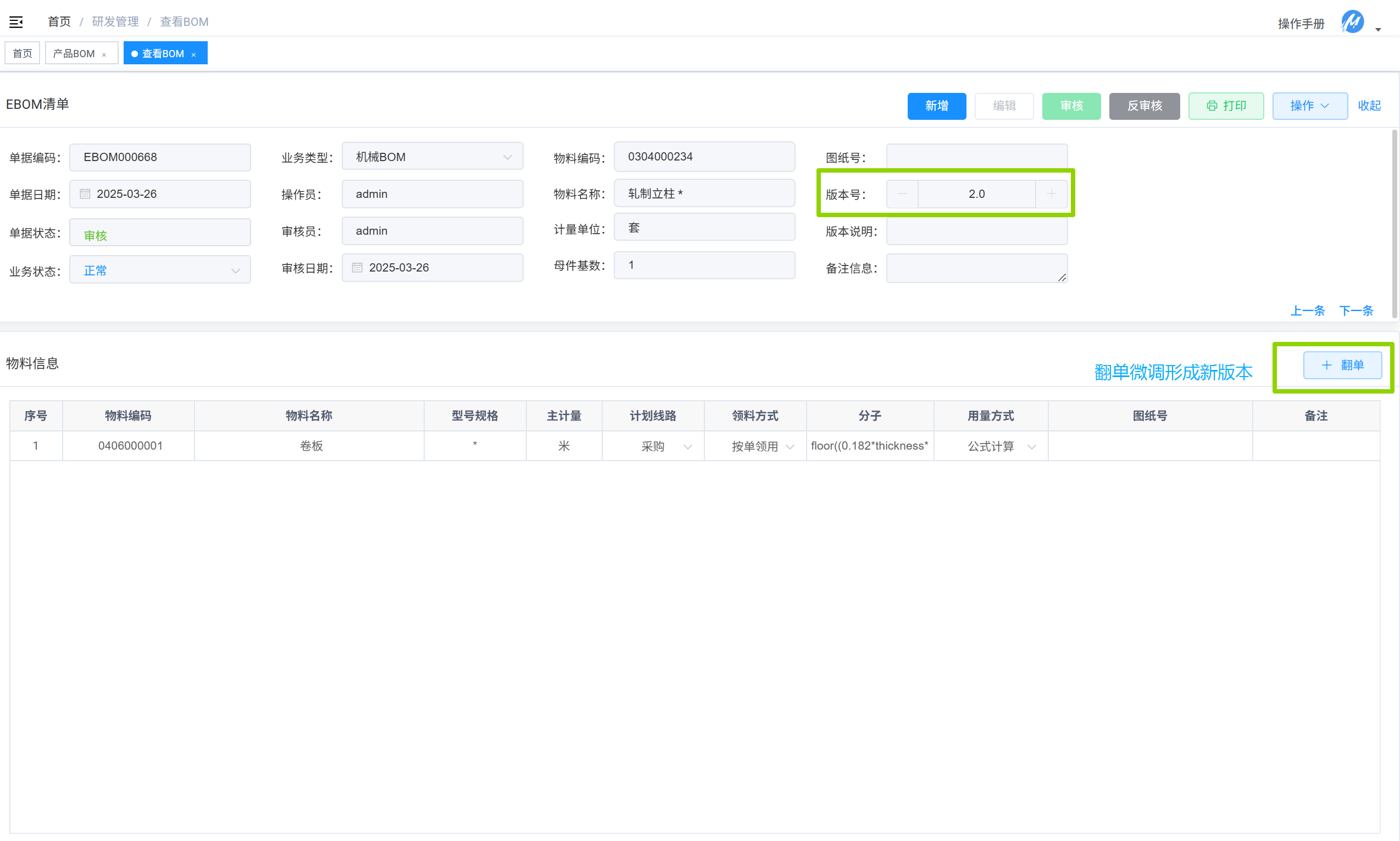The height and width of the screenshot is (841, 1400).
Task: Close the 产品BOM tab with its x icon
Action: 104,55
